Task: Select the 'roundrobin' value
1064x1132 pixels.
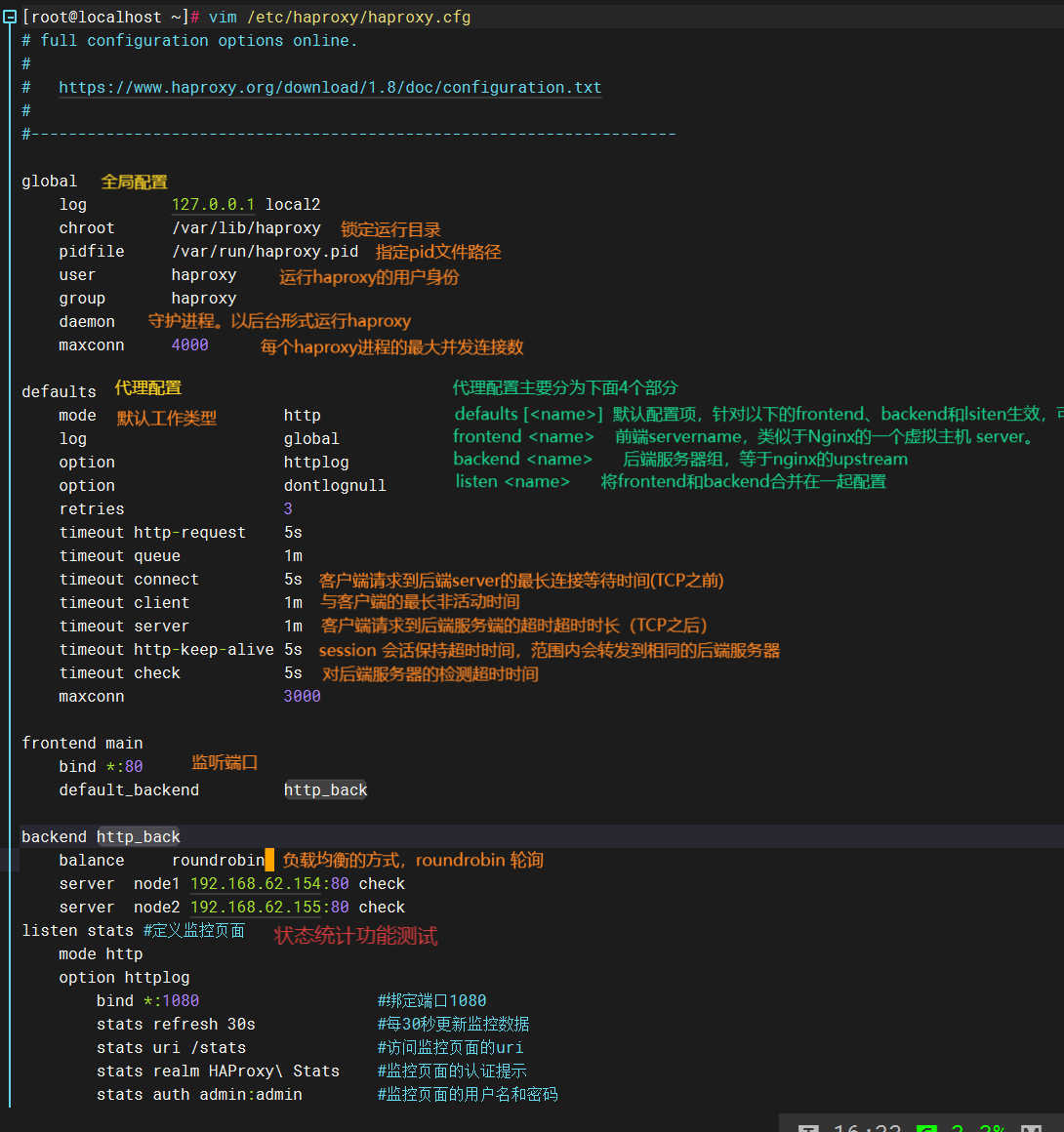Action: [x=218, y=860]
